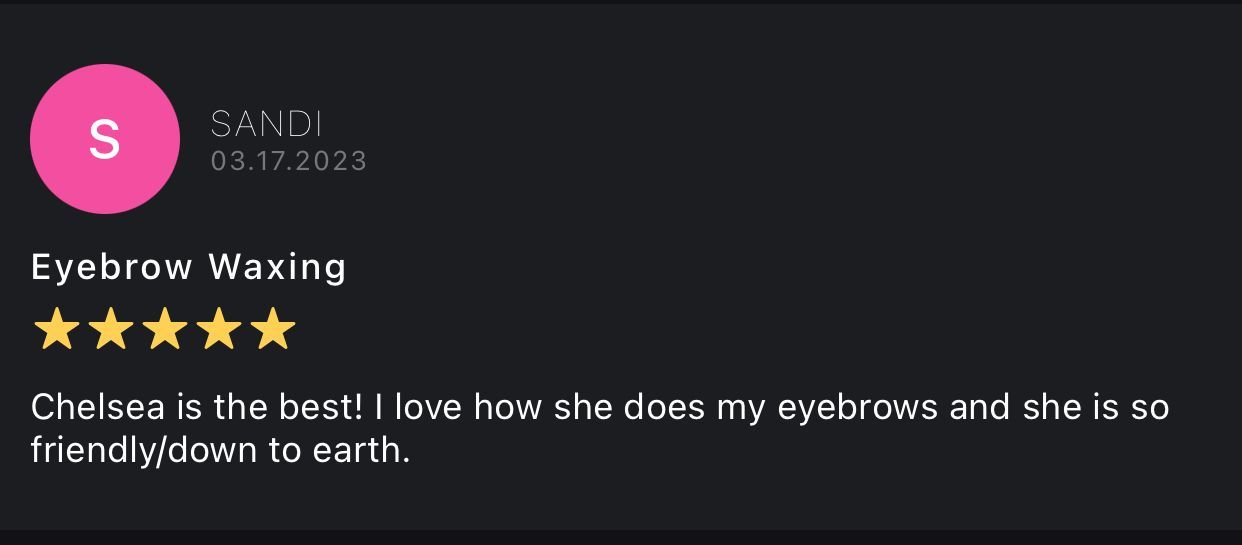Click the word "eyebrows" in review text
This screenshot has height=545, width=1242.
(843, 409)
